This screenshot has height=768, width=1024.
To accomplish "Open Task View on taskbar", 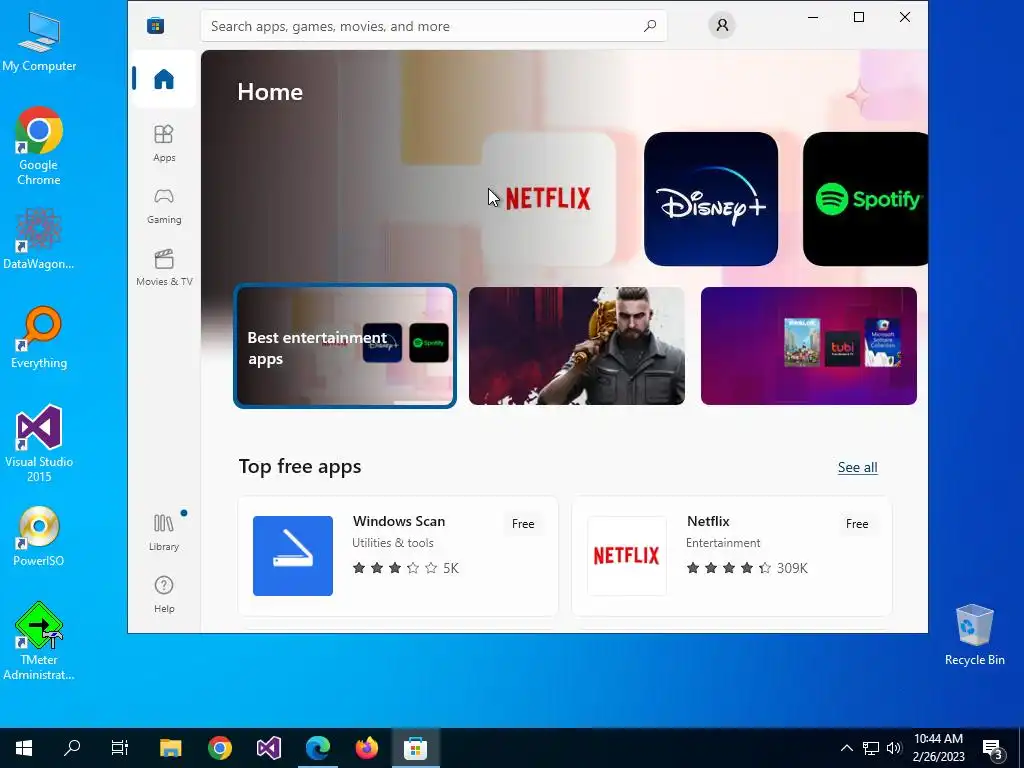I will coord(120,748).
